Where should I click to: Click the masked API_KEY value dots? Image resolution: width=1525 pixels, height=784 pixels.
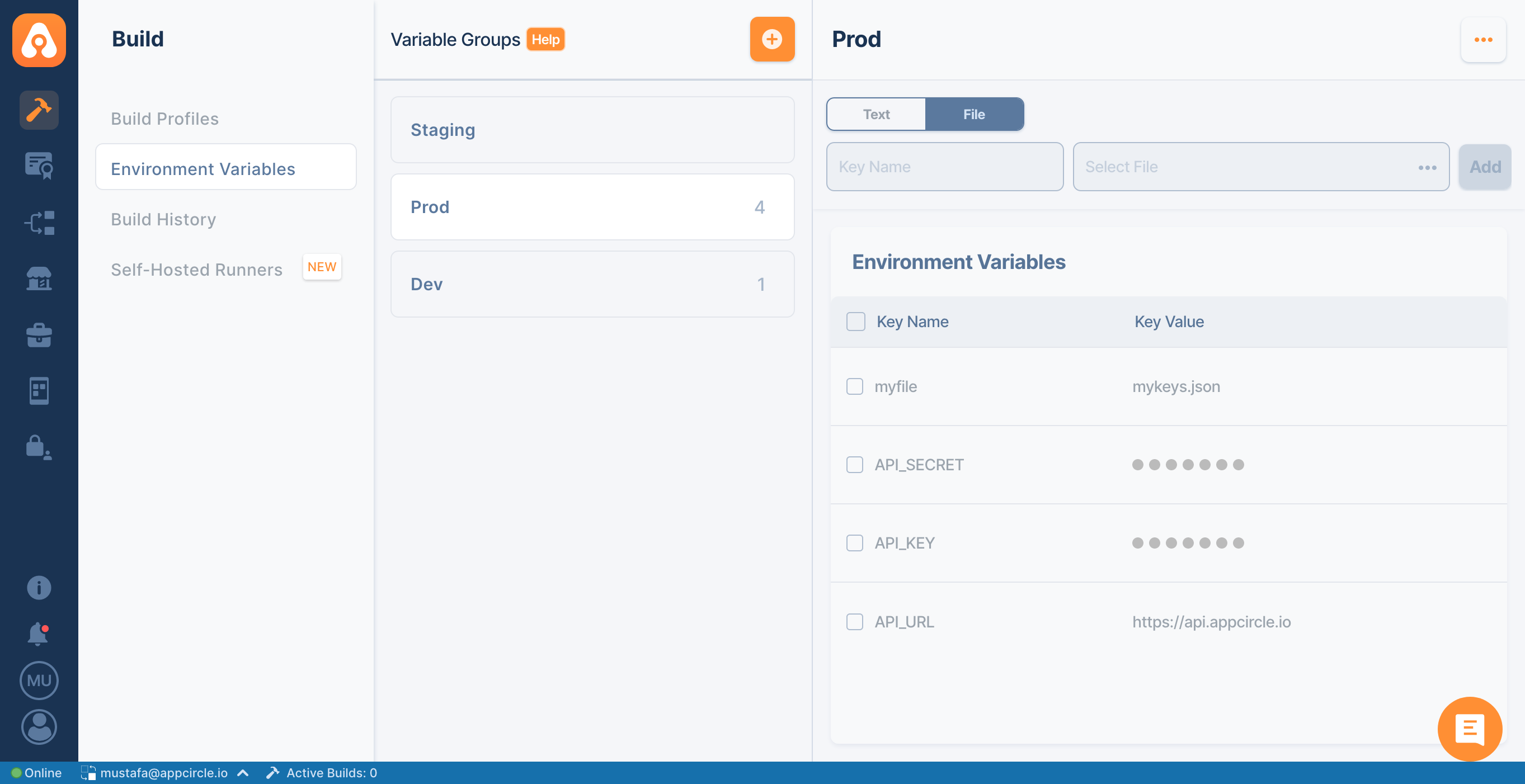point(1188,542)
